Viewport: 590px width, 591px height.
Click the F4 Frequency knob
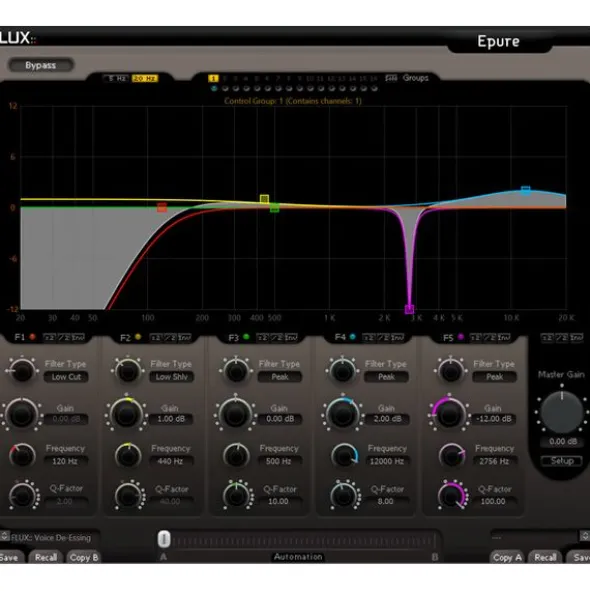point(344,456)
